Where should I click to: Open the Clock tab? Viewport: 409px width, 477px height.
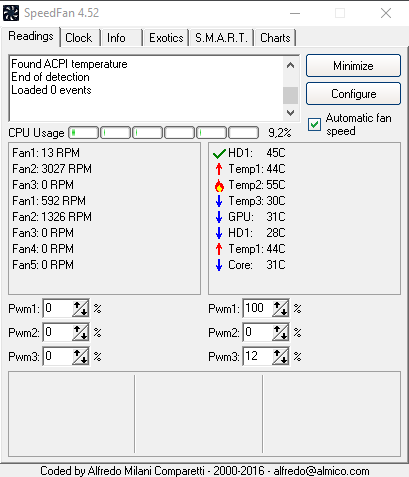point(79,38)
